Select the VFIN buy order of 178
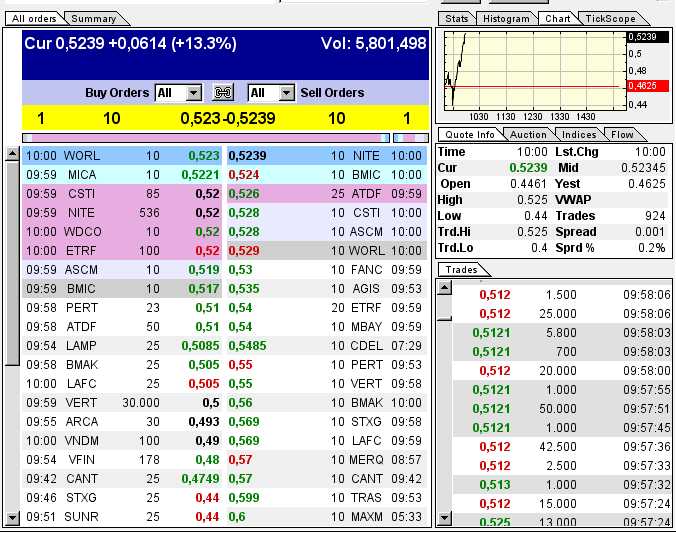The height and width of the screenshot is (533, 676). point(122,459)
